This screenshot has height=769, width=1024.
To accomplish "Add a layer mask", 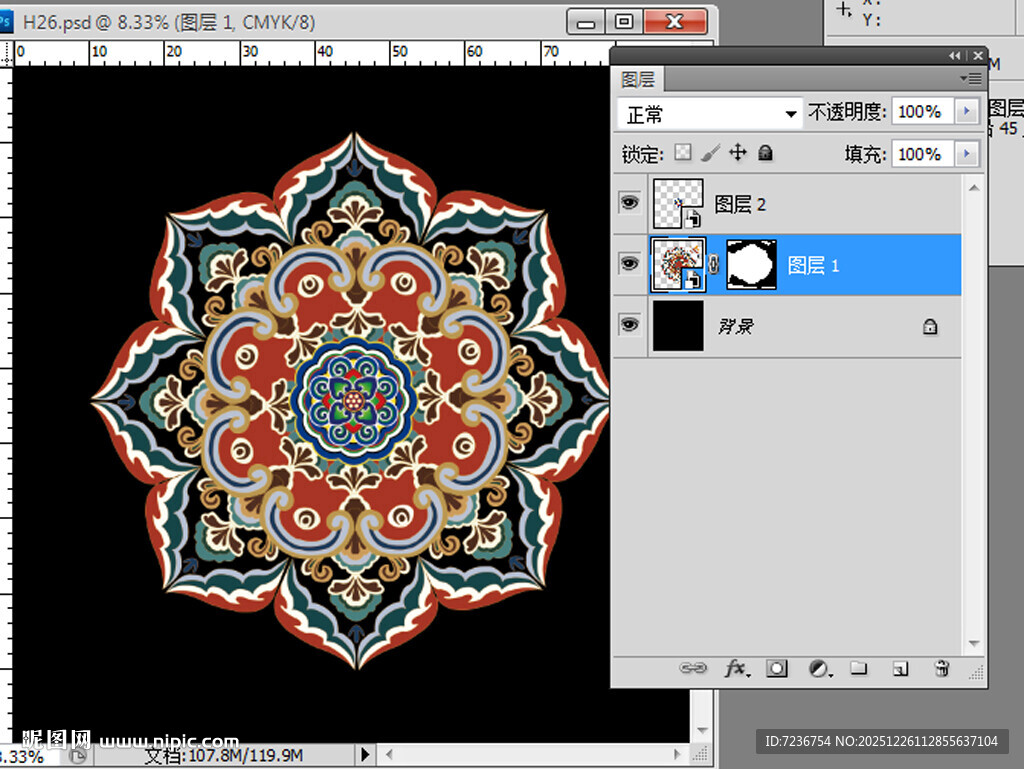I will click(777, 668).
